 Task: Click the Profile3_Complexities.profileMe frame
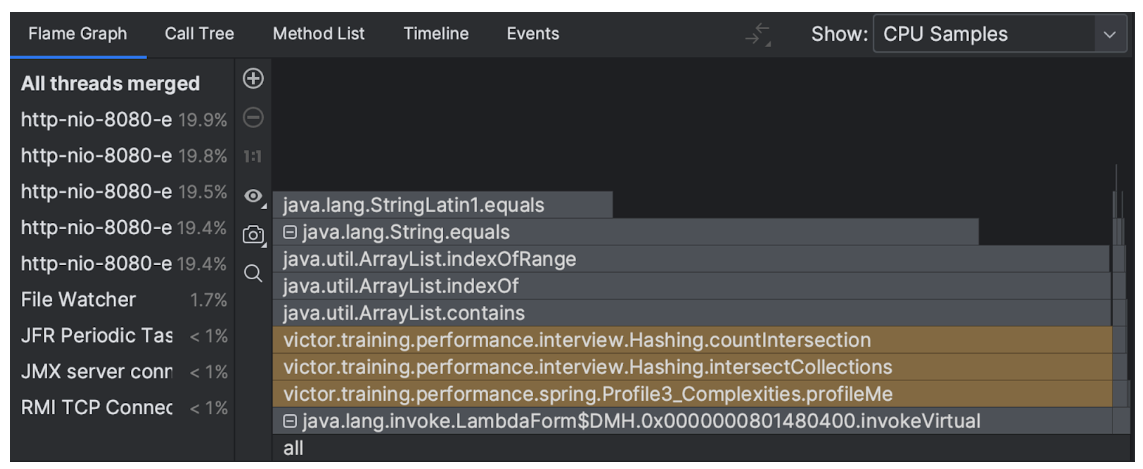pyautogui.click(x=587, y=394)
